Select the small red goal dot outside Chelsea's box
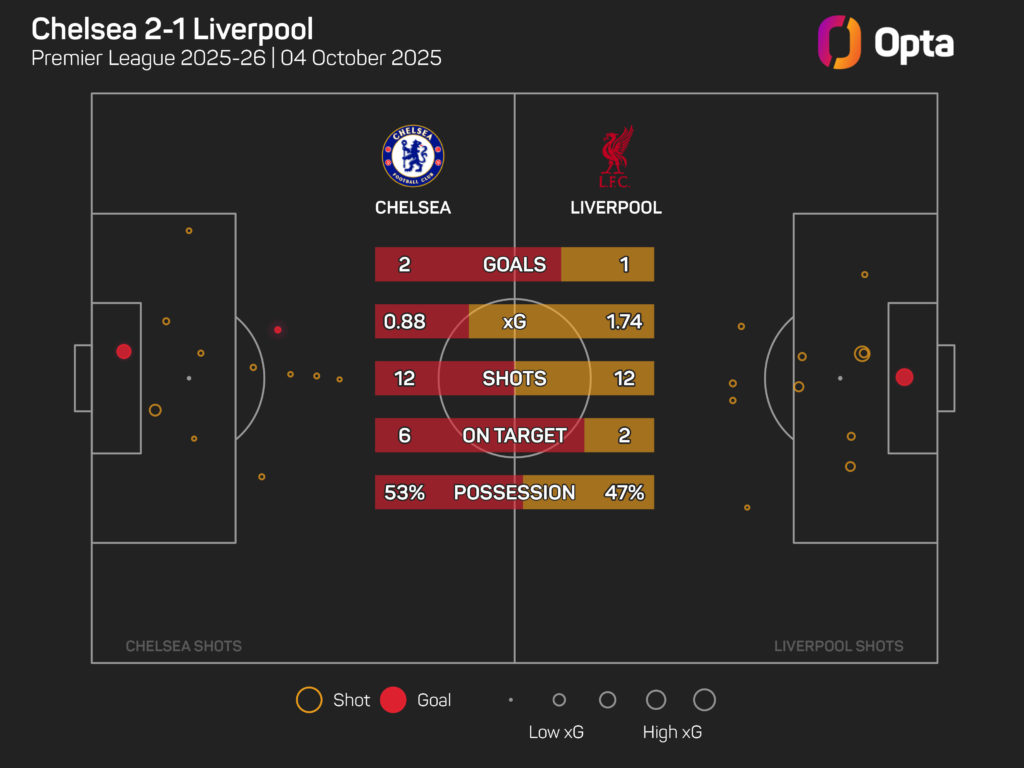Image resolution: width=1024 pixels, height=768 pixels. [278, 329]
